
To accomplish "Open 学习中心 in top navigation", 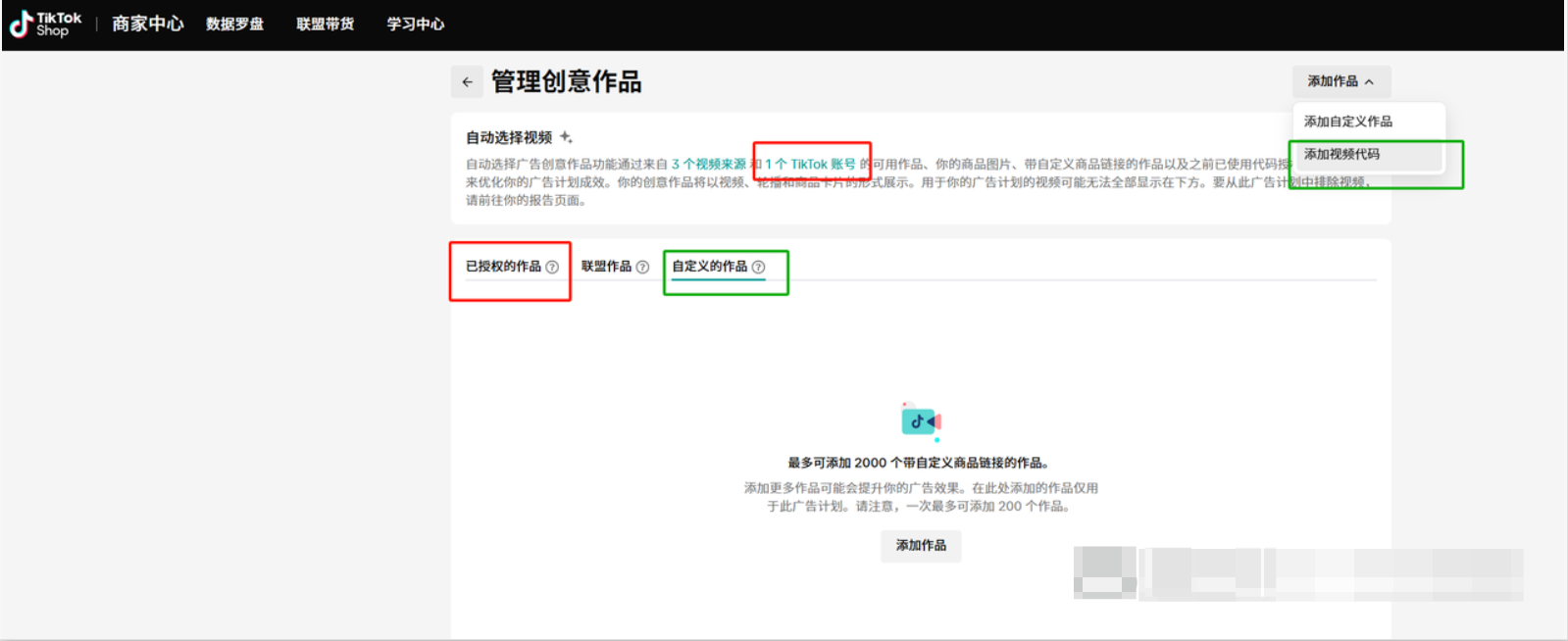I will [415, 24].
